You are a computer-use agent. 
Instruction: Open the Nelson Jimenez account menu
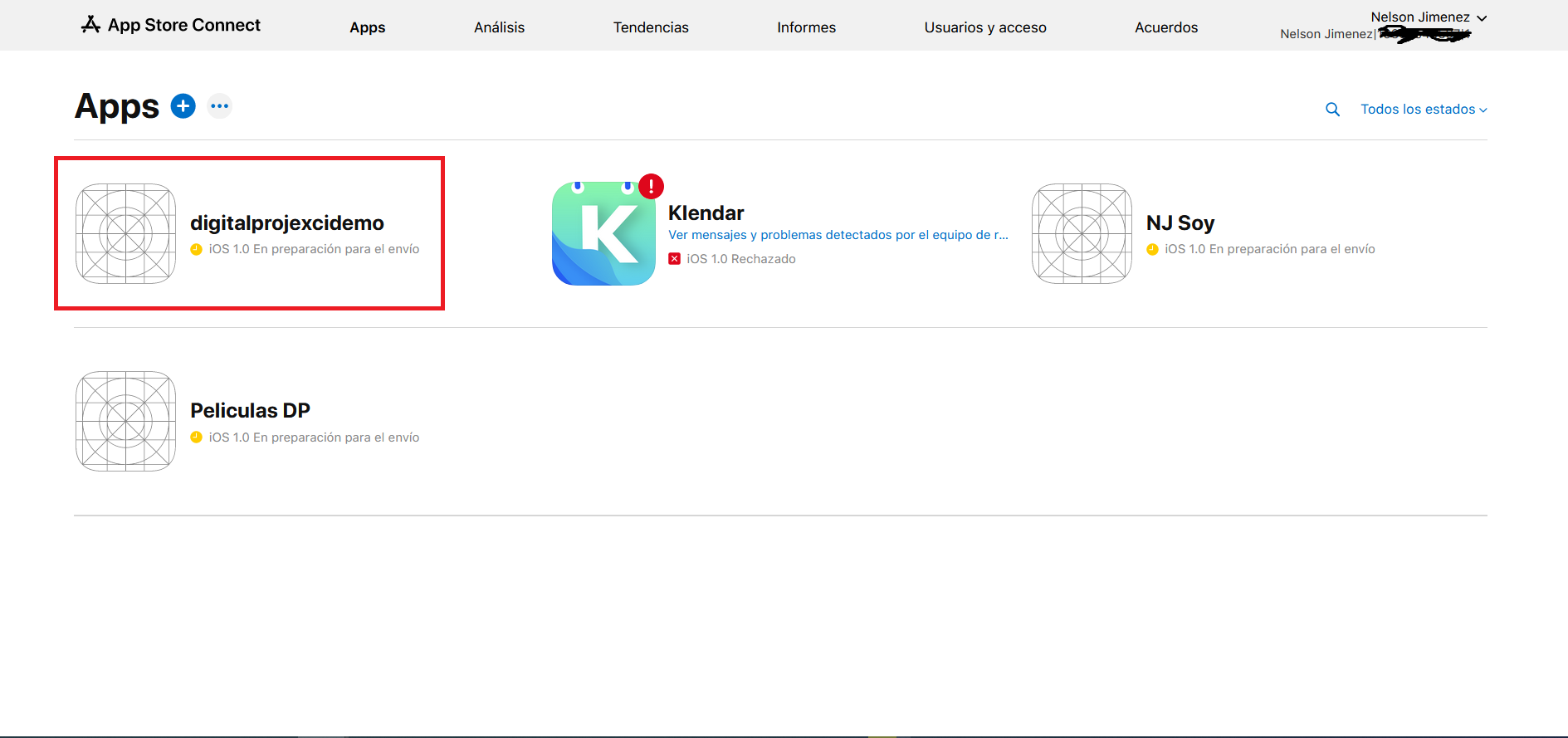1428,17
